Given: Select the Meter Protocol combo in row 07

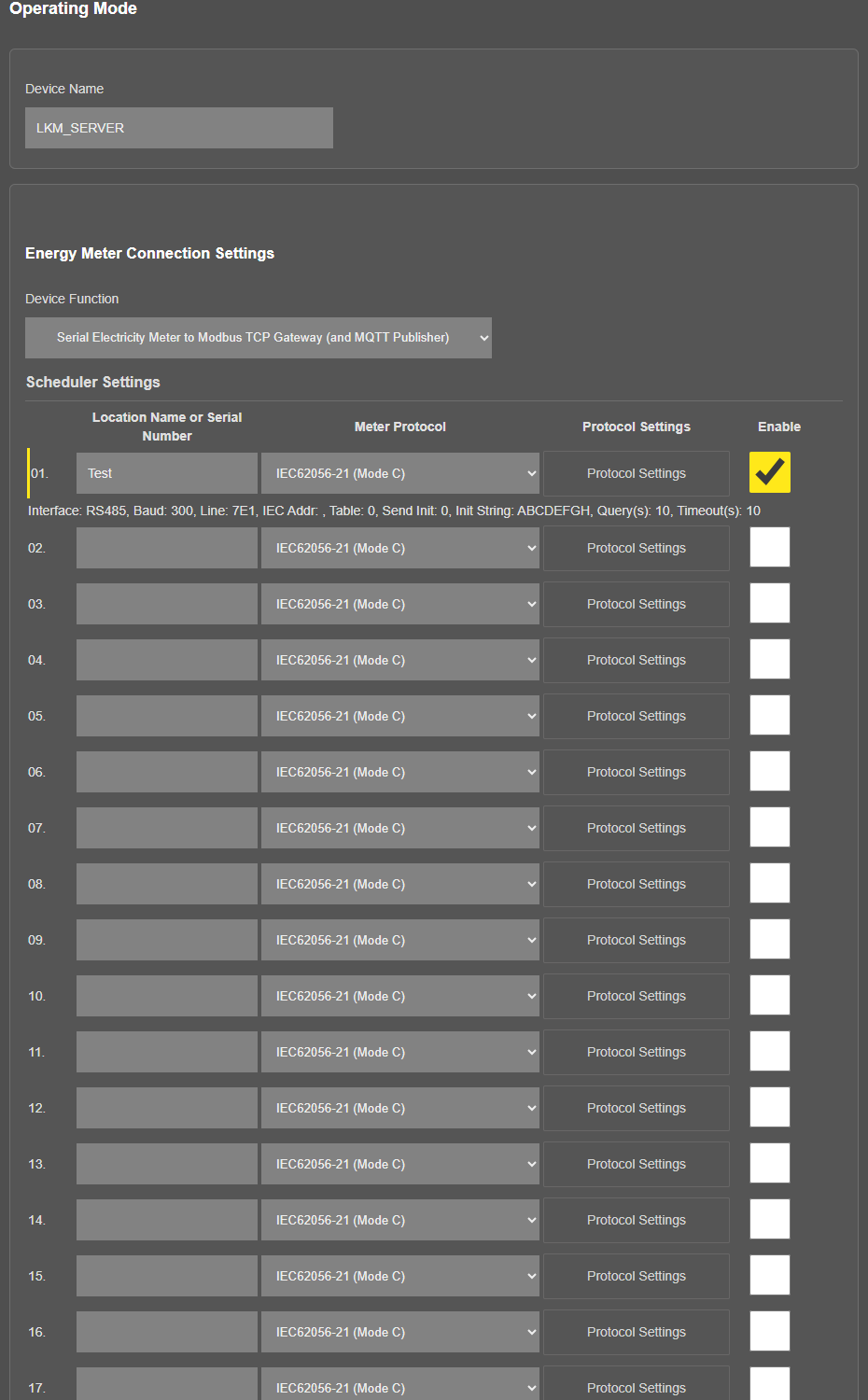Looking at the screenshot, I should (x=400, y=828).
